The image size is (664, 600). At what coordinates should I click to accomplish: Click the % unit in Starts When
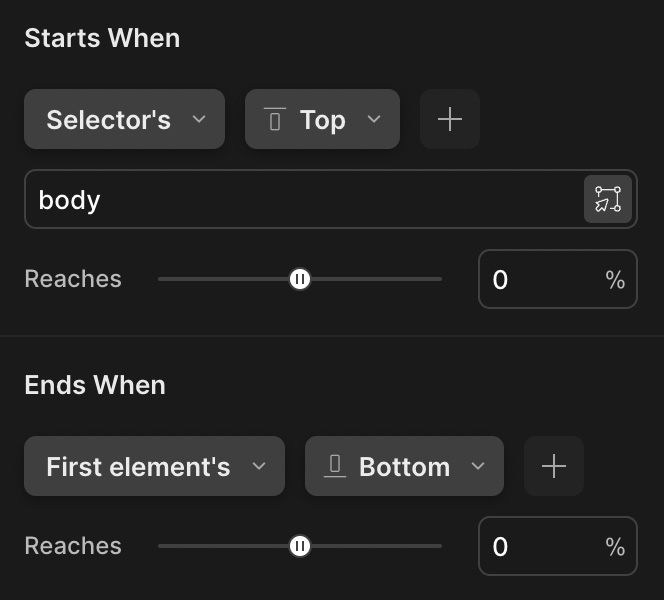coord(615,280)
